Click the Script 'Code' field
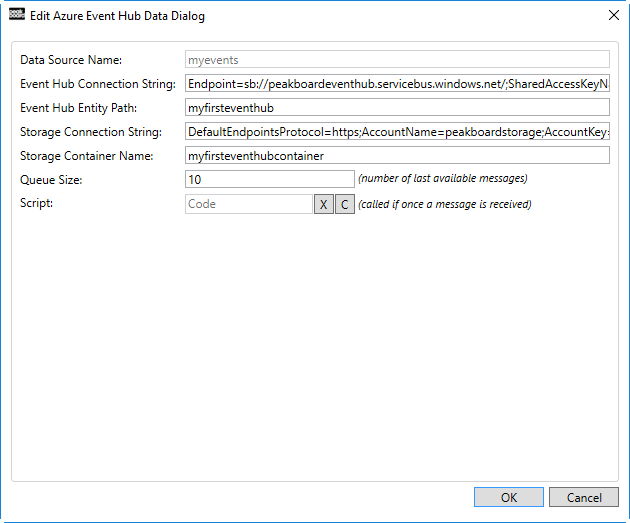630x523 pixels. pyautogui.click(x=249, y=204)
